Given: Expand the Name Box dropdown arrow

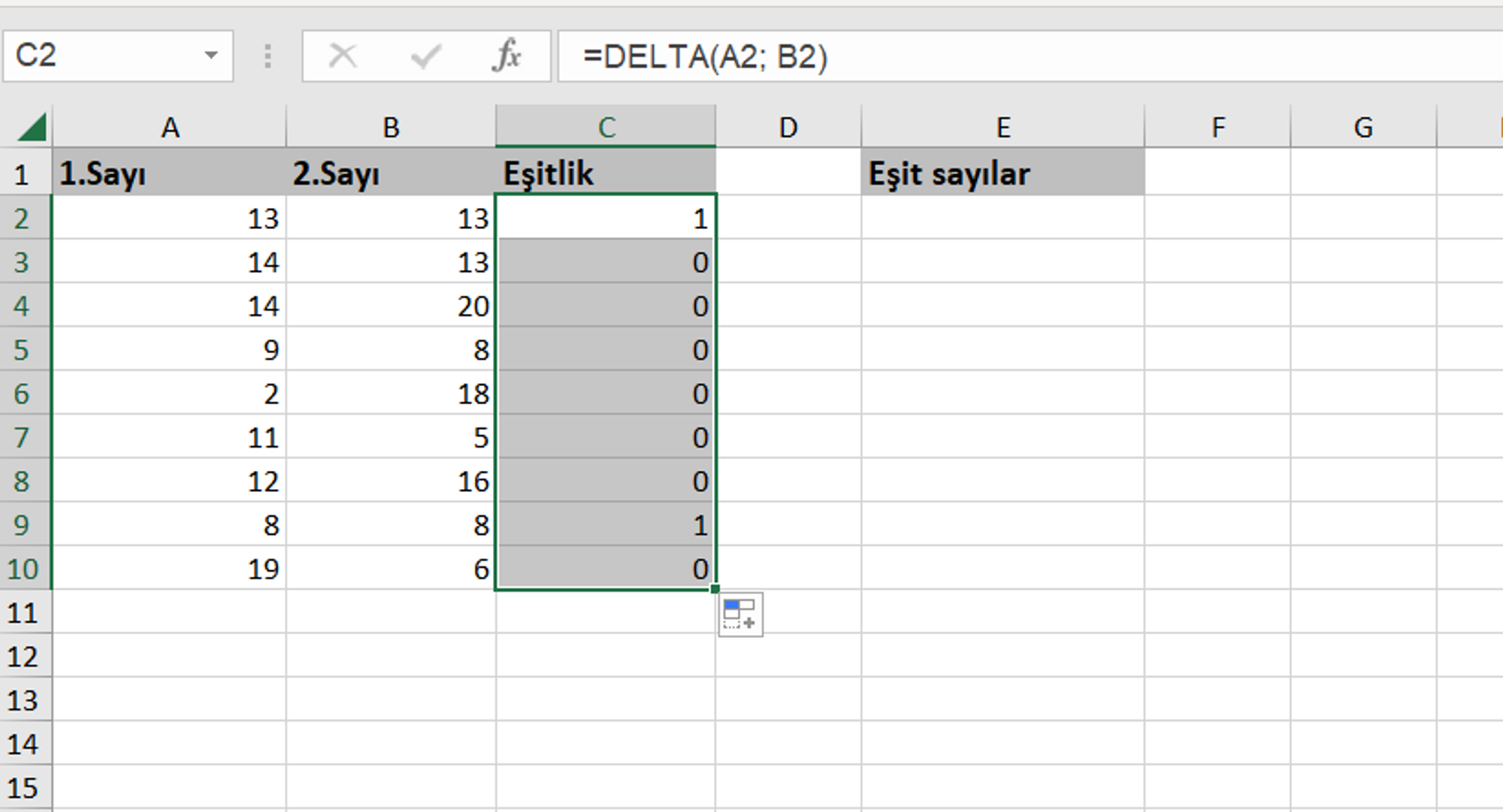Looking at the screenshot, I should [211, 56].
